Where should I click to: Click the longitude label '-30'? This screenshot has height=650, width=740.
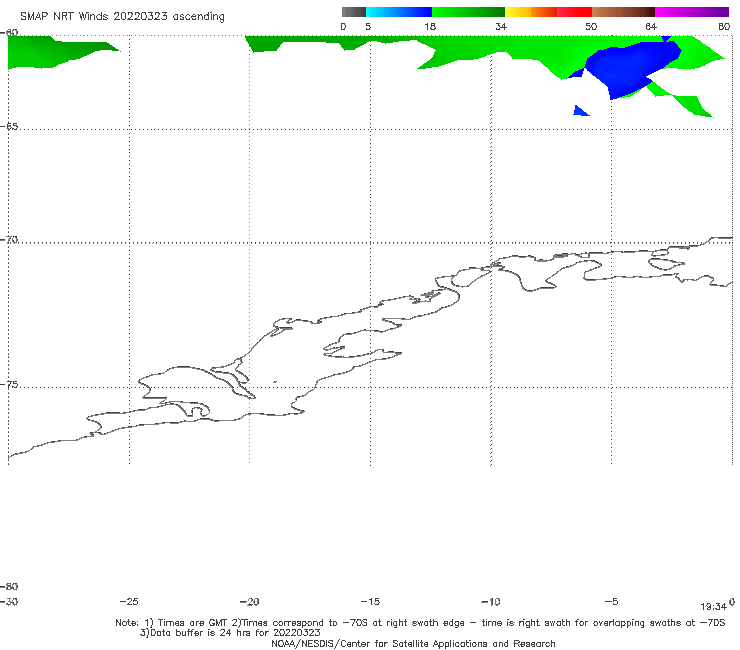[9, 602]
